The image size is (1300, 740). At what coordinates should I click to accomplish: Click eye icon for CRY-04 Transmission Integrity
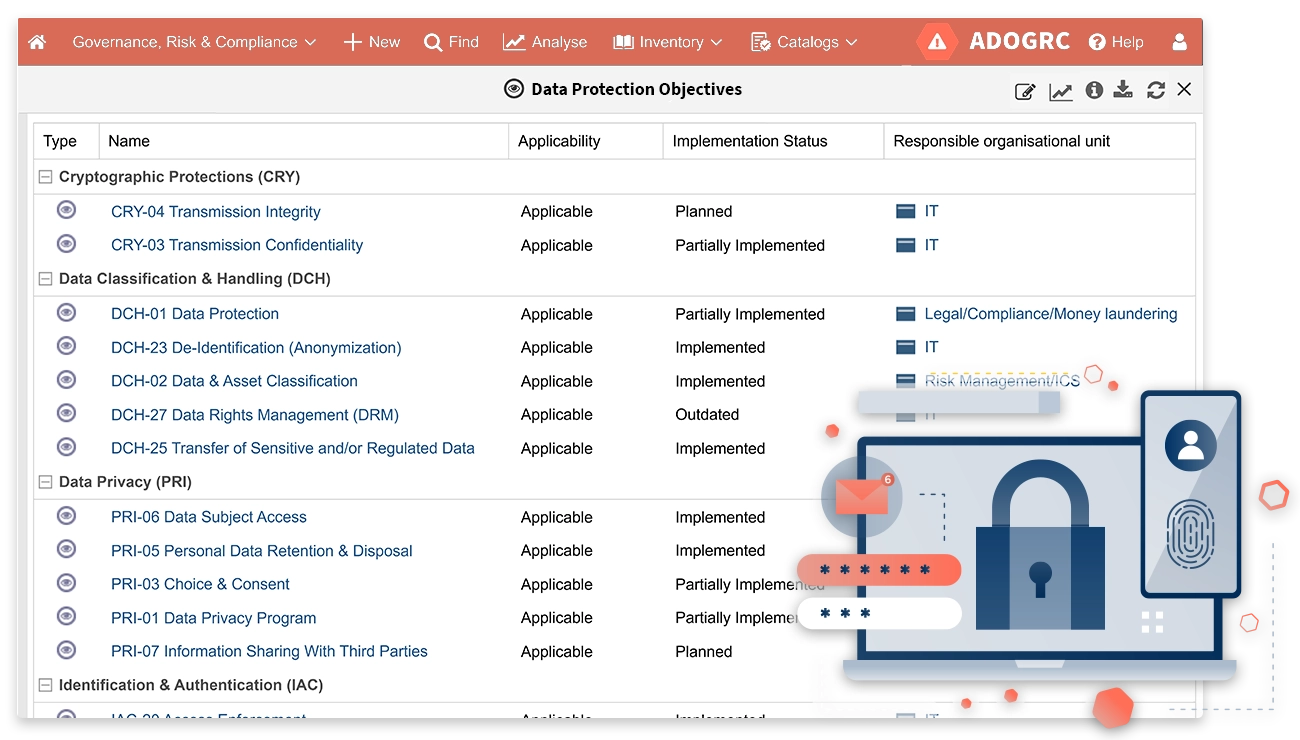(66, 210)
